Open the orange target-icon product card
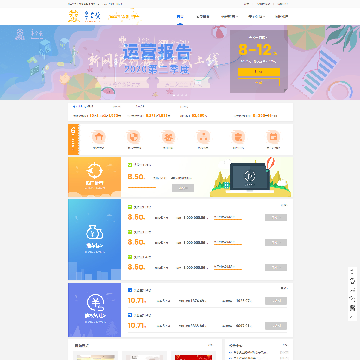This screenshot has width=360, height=360. pos(94,177)
